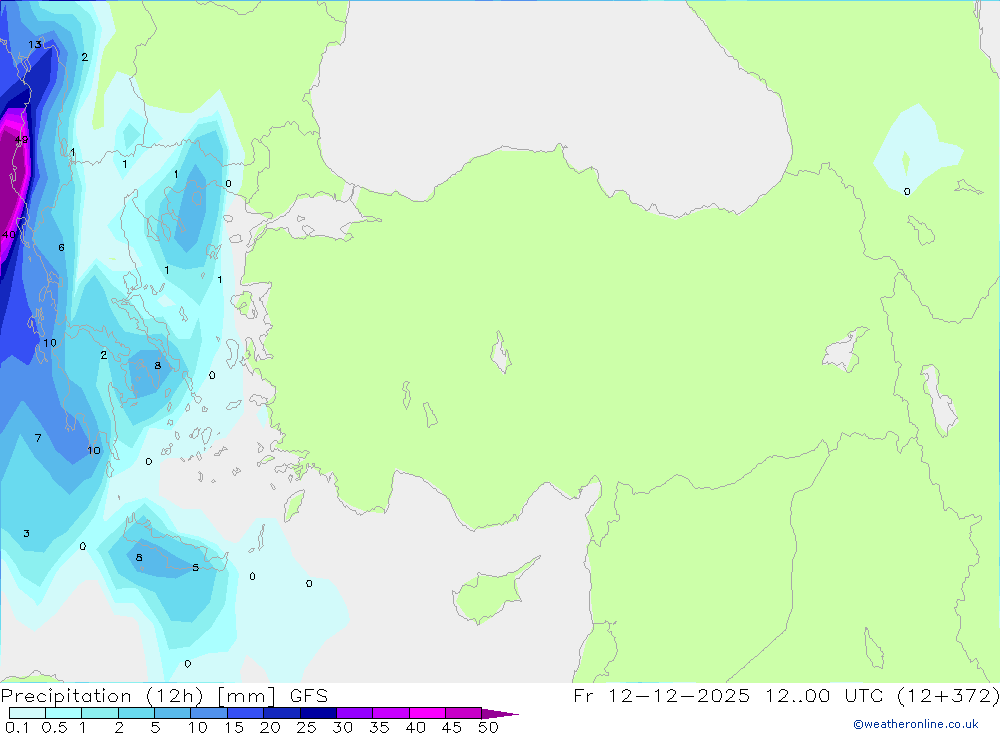Viewport: 1000px width, 733px height.
Task: Click the legend scale label '30'
Action: pos(342,727)
